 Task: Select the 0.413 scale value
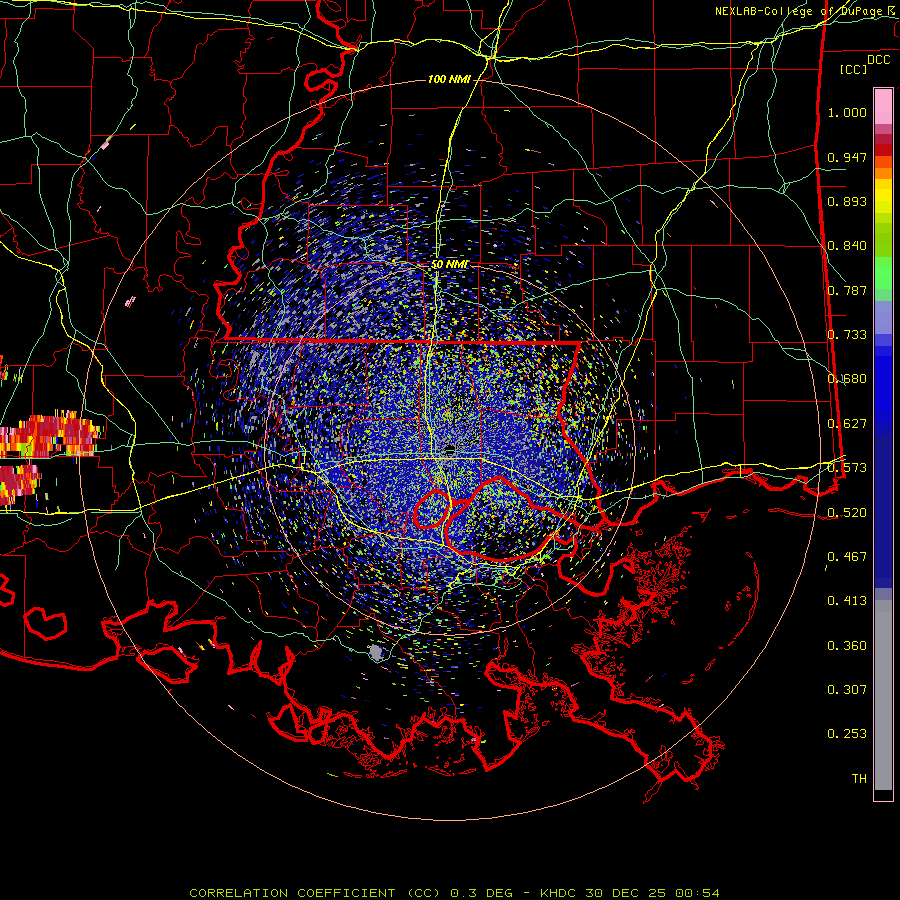pyautogui.click(x=847, y=601)
